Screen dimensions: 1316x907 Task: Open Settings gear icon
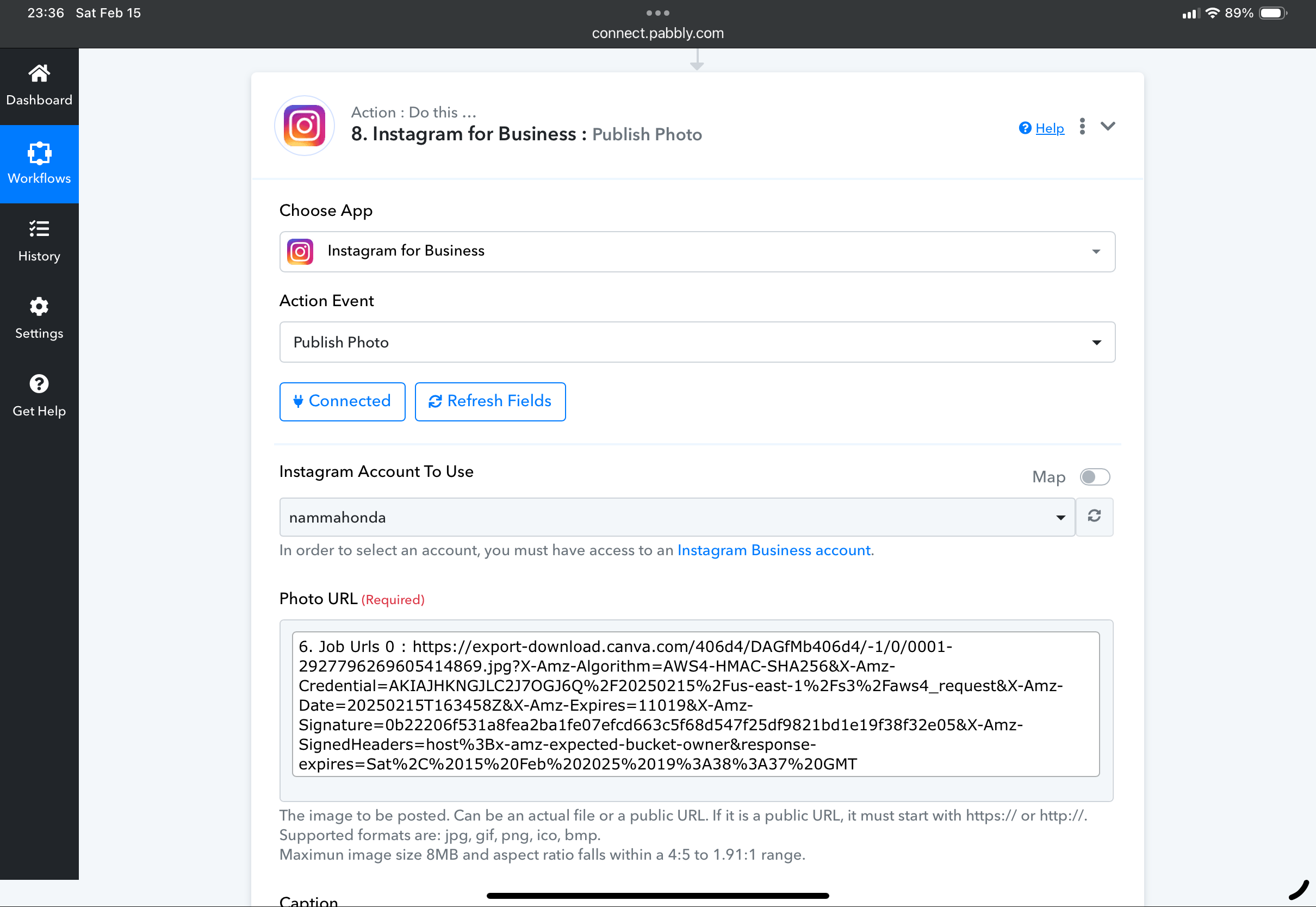click(x=39, y=307)
